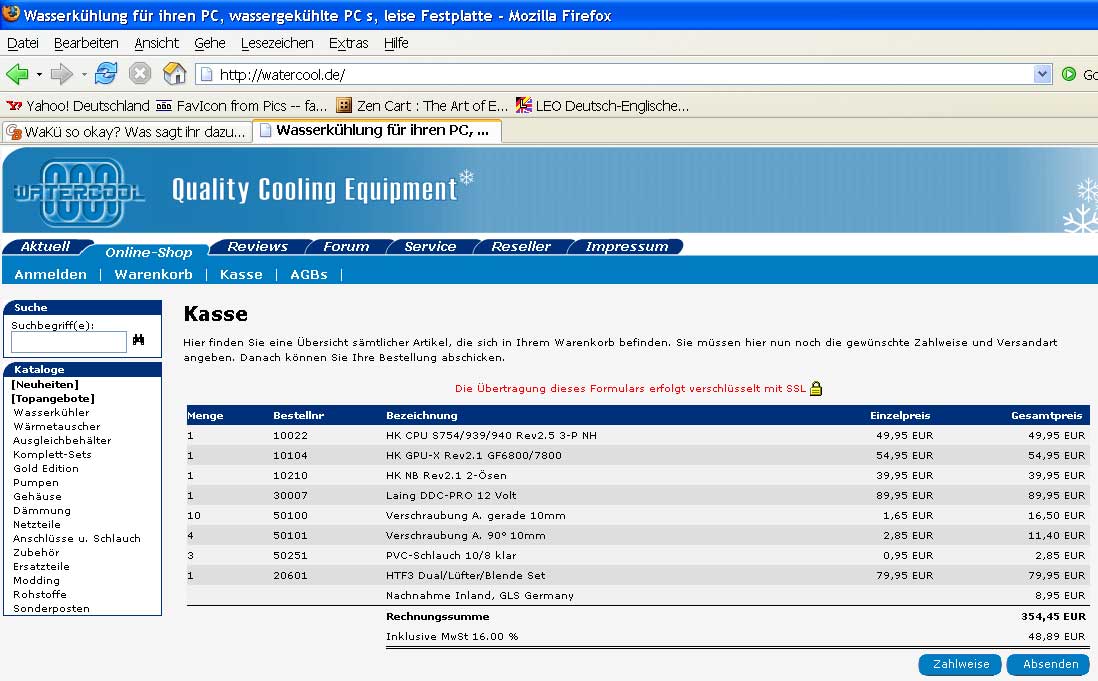Open the Datei menu
Screen dimensions: 1098x681
(22, 43)
